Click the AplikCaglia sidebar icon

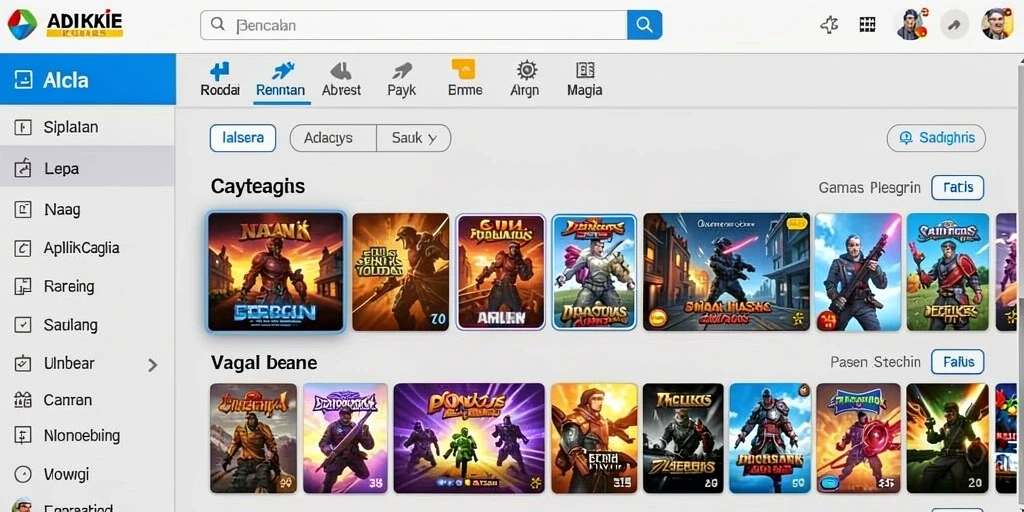pos(23,248)
